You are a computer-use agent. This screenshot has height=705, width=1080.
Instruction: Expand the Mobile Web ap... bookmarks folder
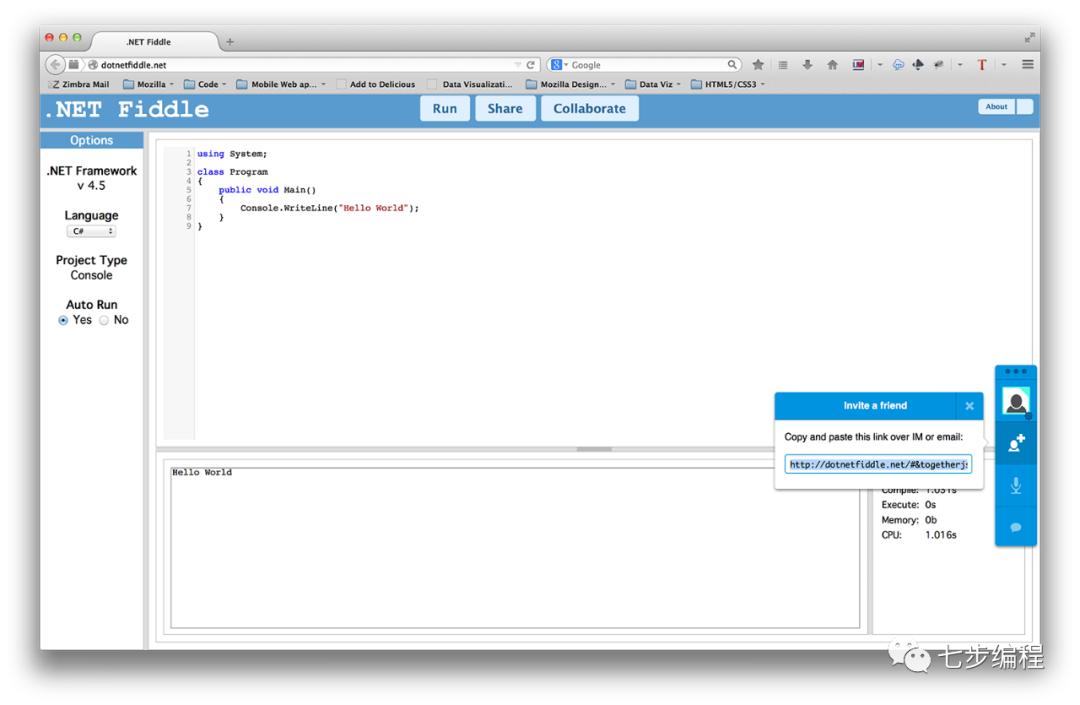(x=281, y=84)
